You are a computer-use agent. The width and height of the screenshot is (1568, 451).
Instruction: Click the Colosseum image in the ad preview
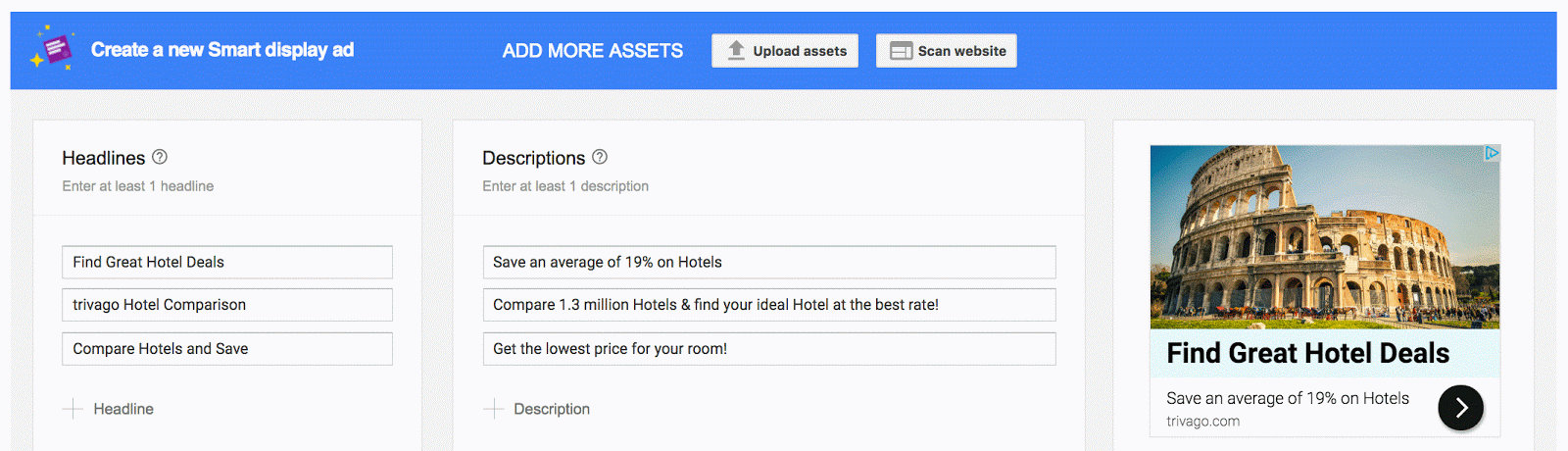(1324, 236)
